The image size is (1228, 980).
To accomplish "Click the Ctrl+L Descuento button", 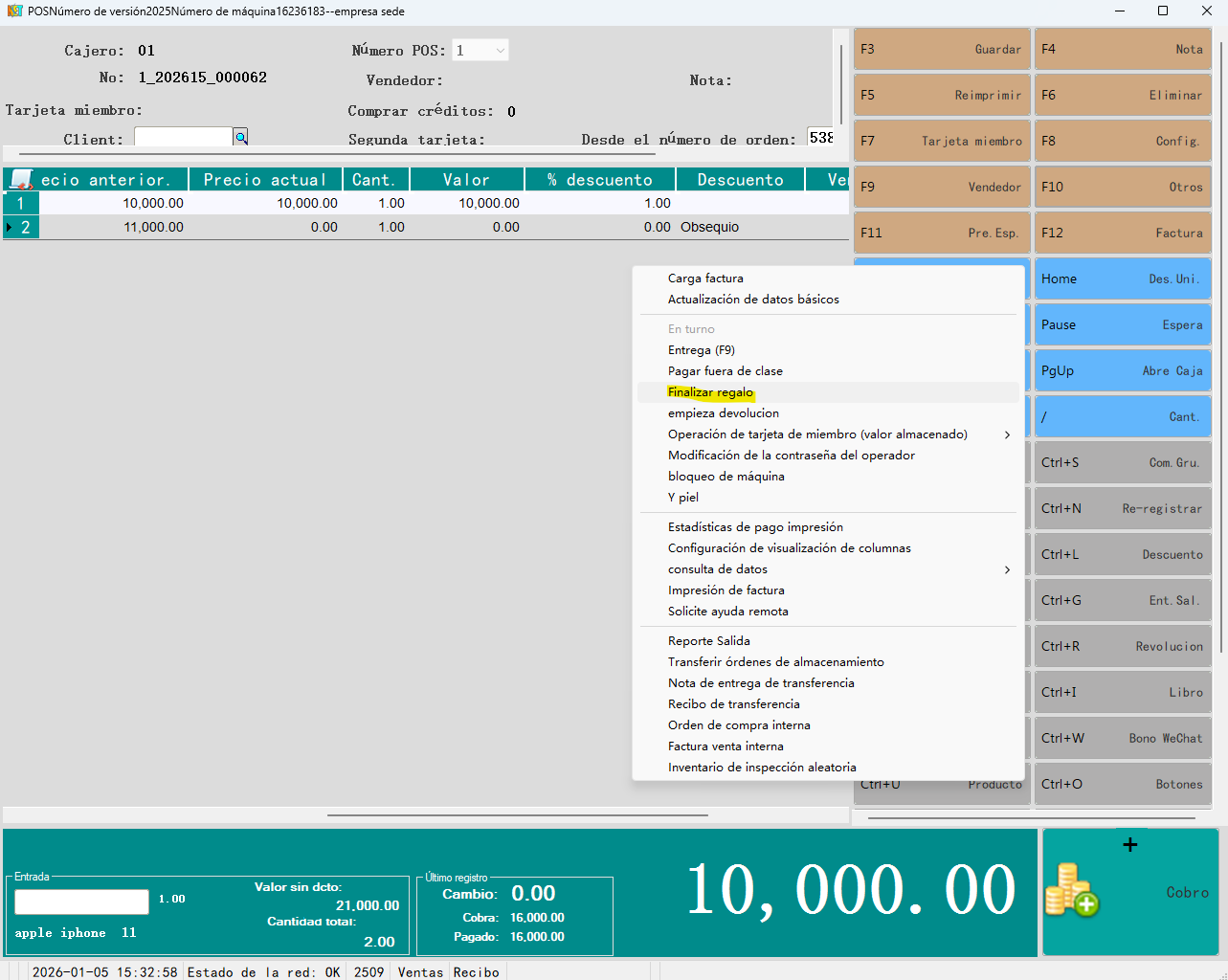I will click(x=1122, y=554).
